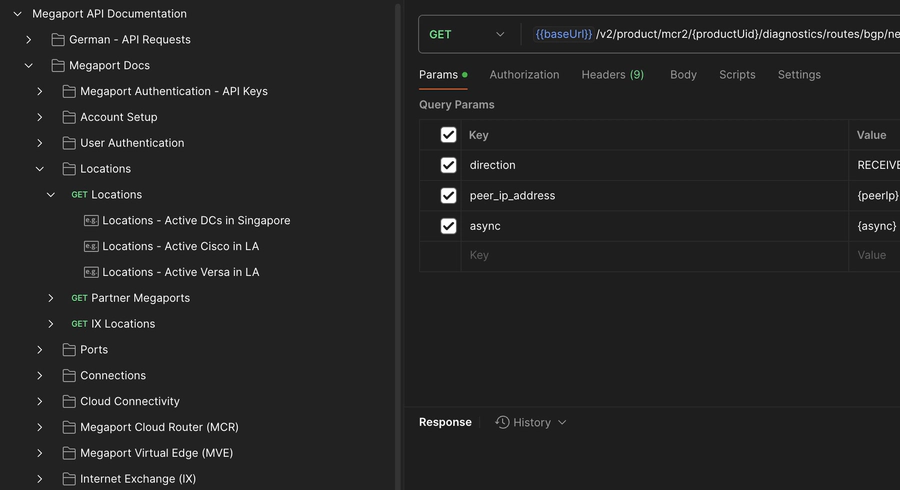Open the GET method dropdown
Screen dimensions: 900x490
[467, 34]
